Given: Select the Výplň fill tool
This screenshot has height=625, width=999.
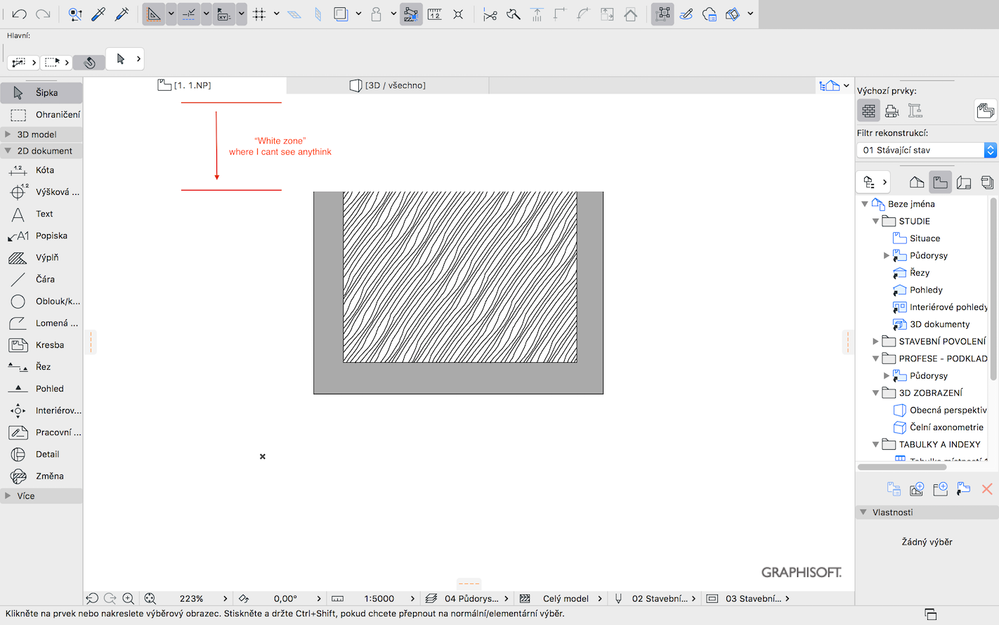Looking at the screenshot, I should pos(42,256).
